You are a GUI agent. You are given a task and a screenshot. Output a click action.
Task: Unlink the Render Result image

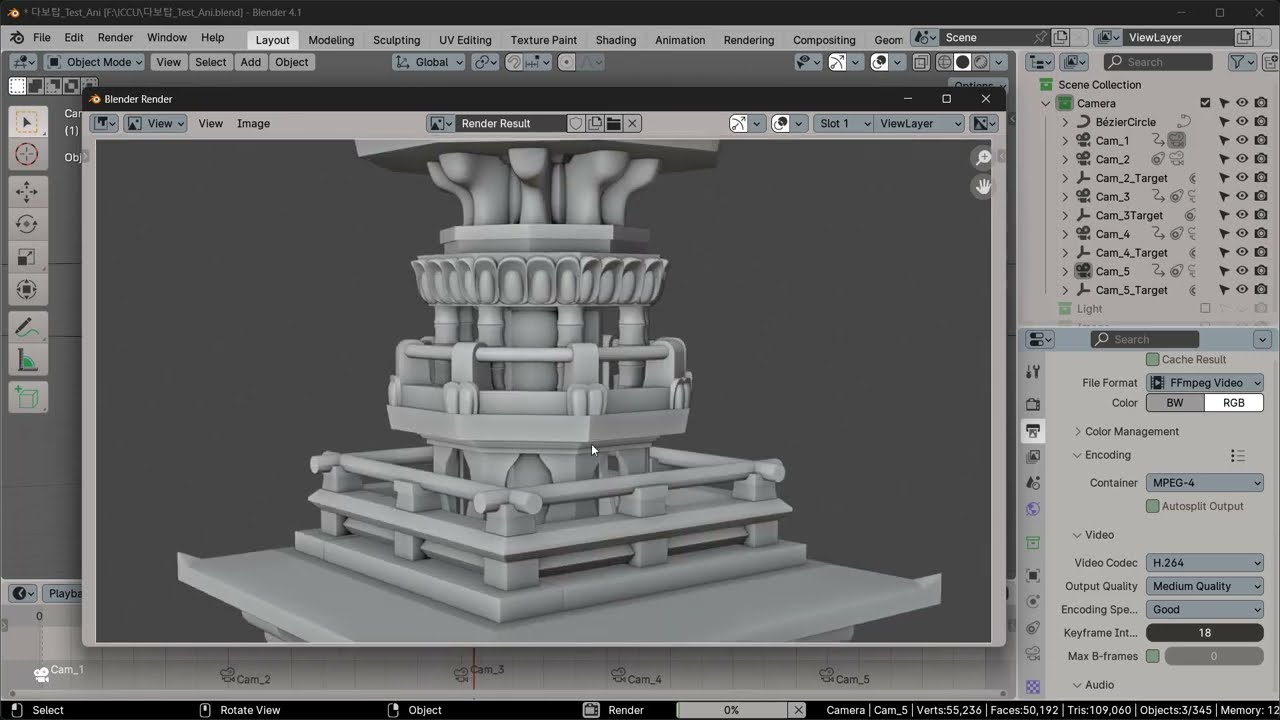633,123
